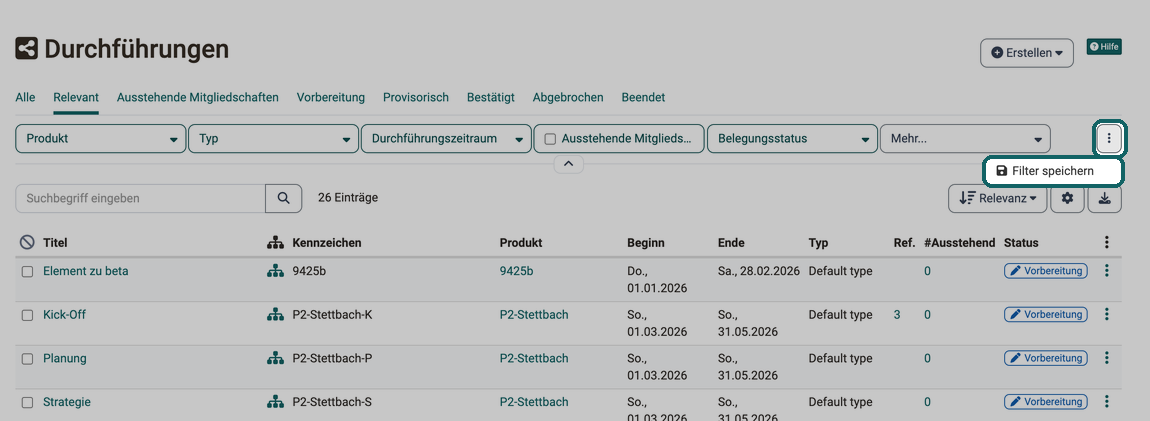Focus the Suchbegriff eingeben search field
Viewport: 1150px width, 421px height.
coord(140,198)
